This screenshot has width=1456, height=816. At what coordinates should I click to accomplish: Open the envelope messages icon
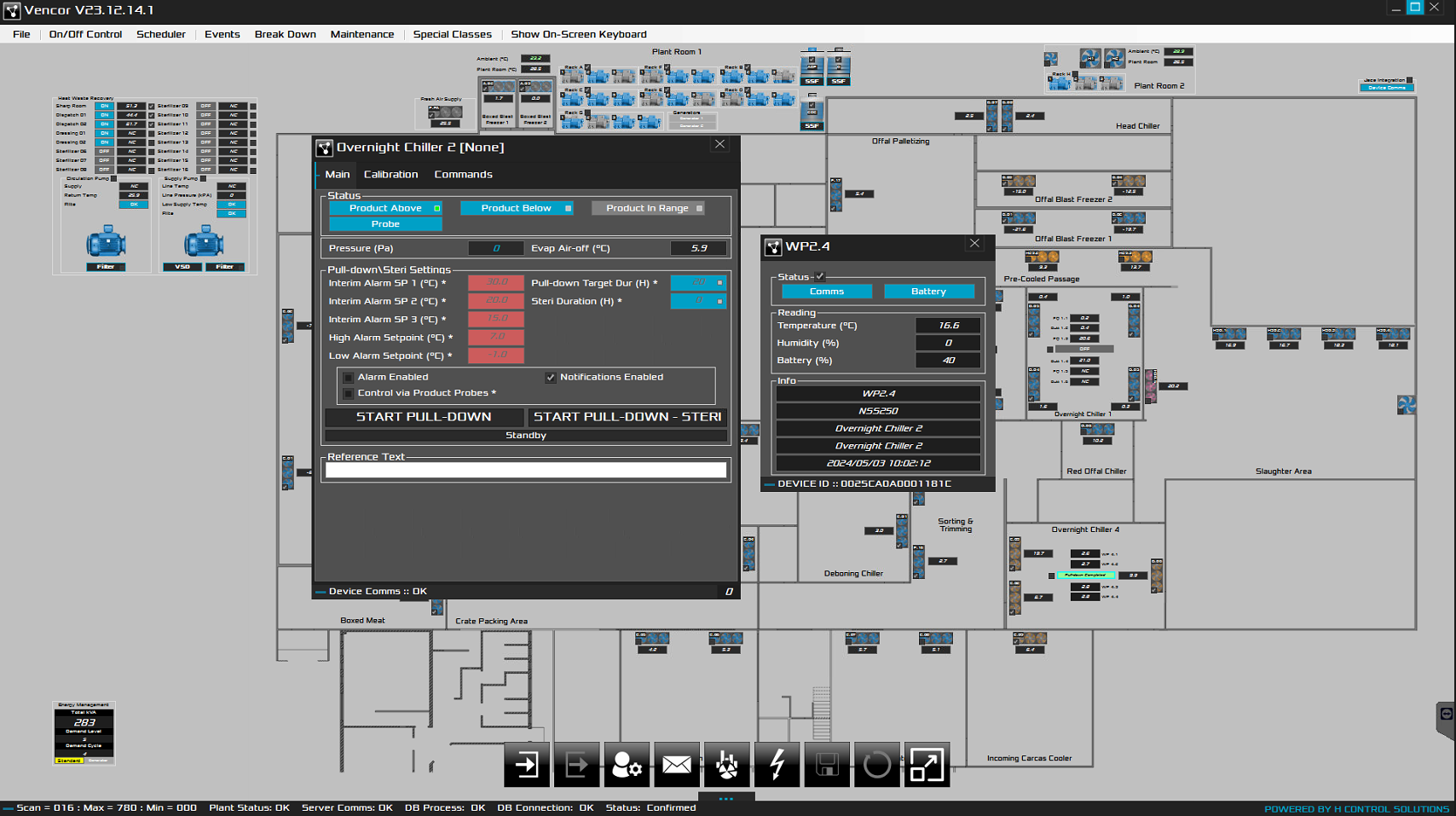tap(677, 765)
